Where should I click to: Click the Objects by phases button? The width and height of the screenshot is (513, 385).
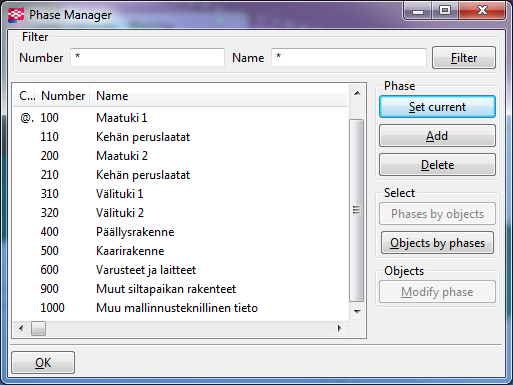pyautogui.click(x=437, y=243)
